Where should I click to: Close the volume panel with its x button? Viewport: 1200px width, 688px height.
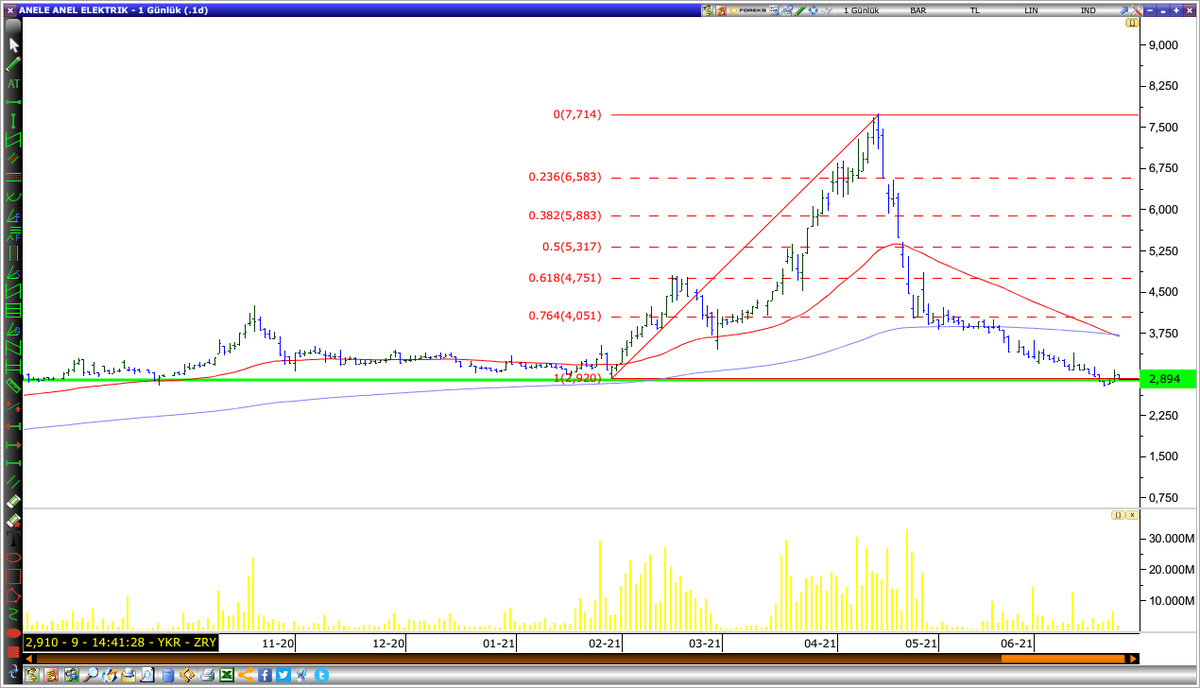tap(1132, 515)
